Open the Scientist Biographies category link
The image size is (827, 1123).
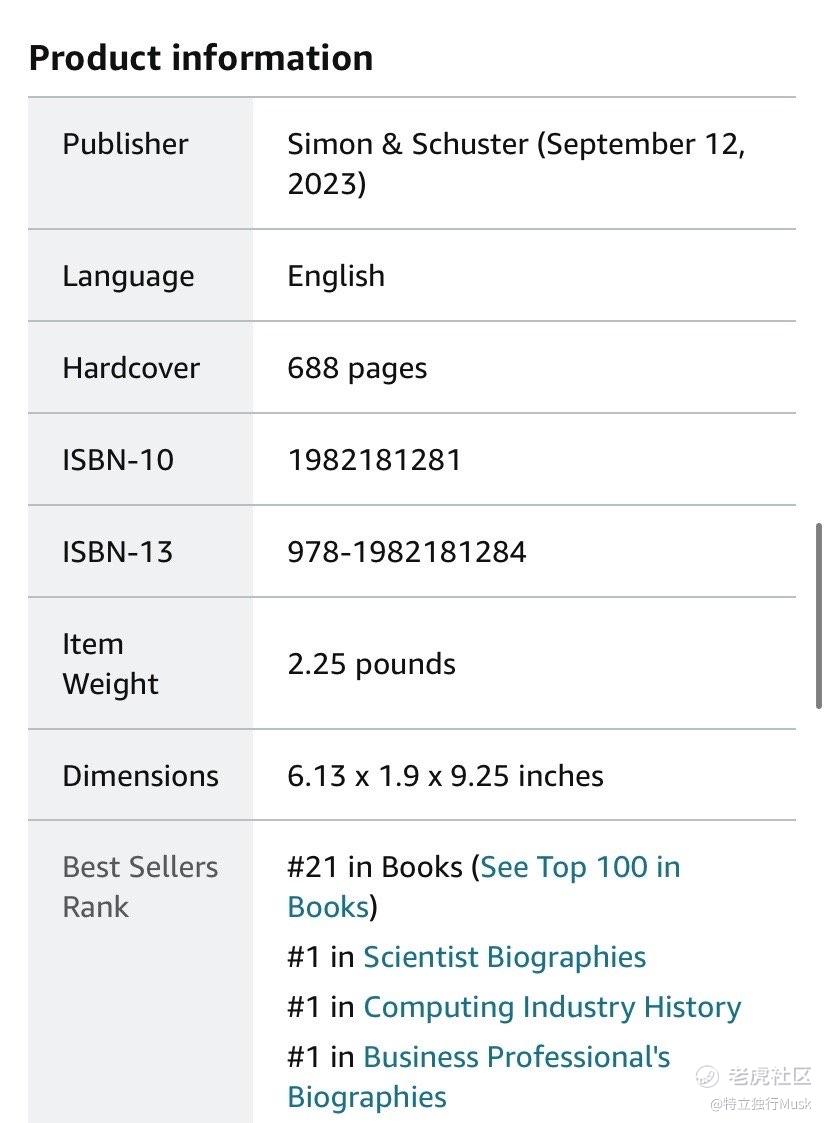pos(505,957)
